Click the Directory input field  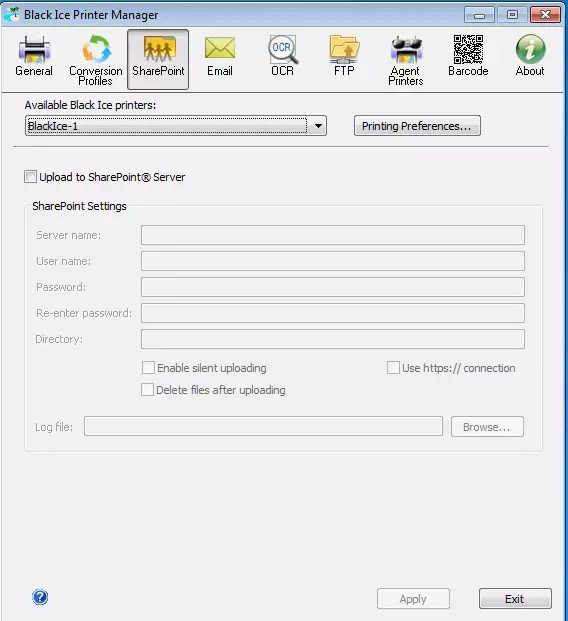click(x=333, y=339)
